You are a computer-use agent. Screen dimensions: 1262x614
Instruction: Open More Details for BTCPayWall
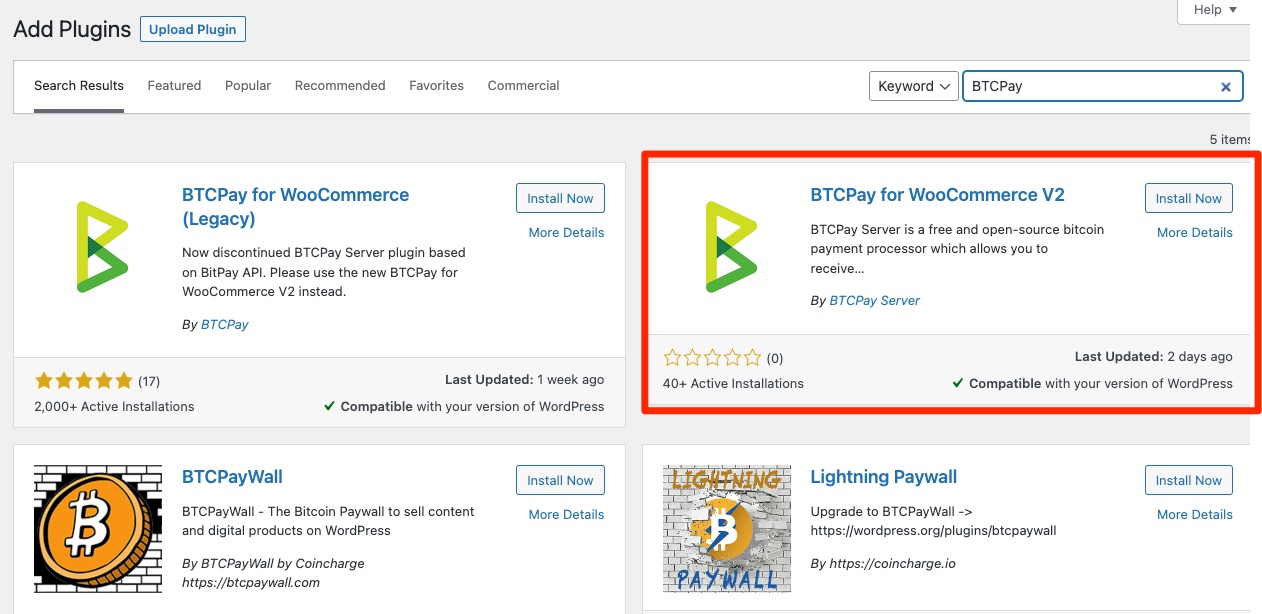click(x=566, y=515)
